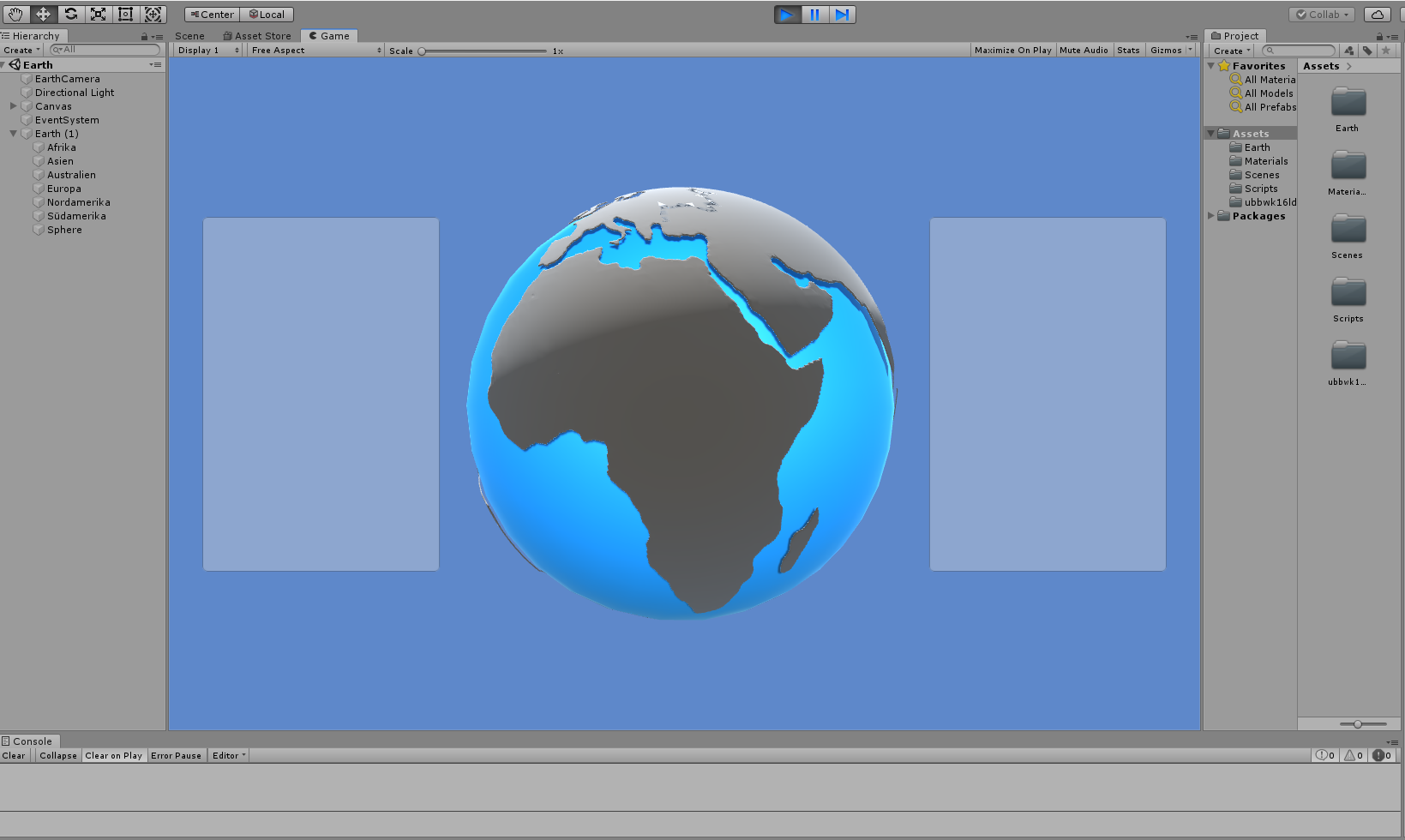
Task: Open the Gizmos dropdown arrow
Action: 1190,51
